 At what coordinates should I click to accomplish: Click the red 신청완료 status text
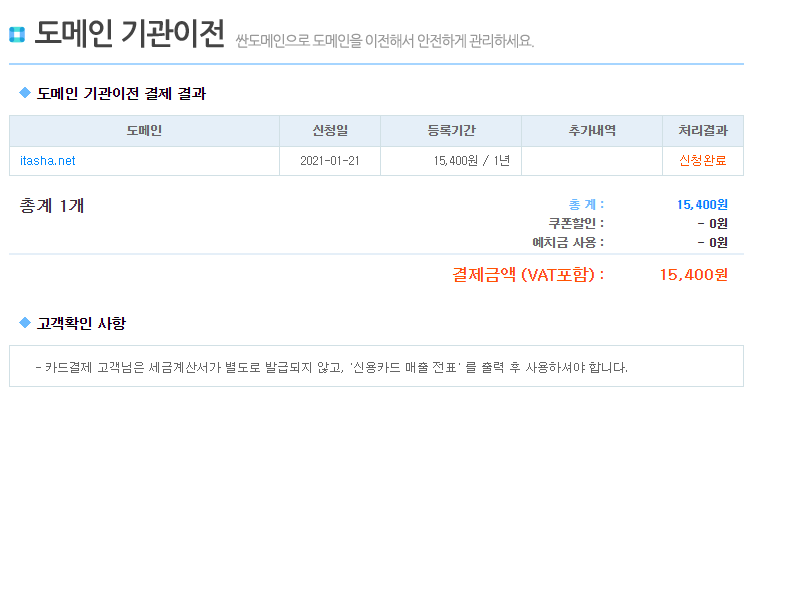(703, 160)
